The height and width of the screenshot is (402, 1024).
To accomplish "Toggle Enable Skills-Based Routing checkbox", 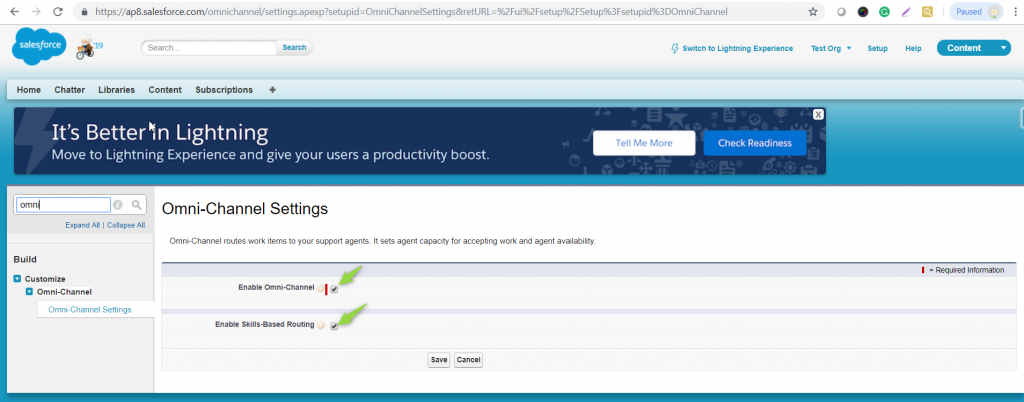I will click(x=334, y=326).
